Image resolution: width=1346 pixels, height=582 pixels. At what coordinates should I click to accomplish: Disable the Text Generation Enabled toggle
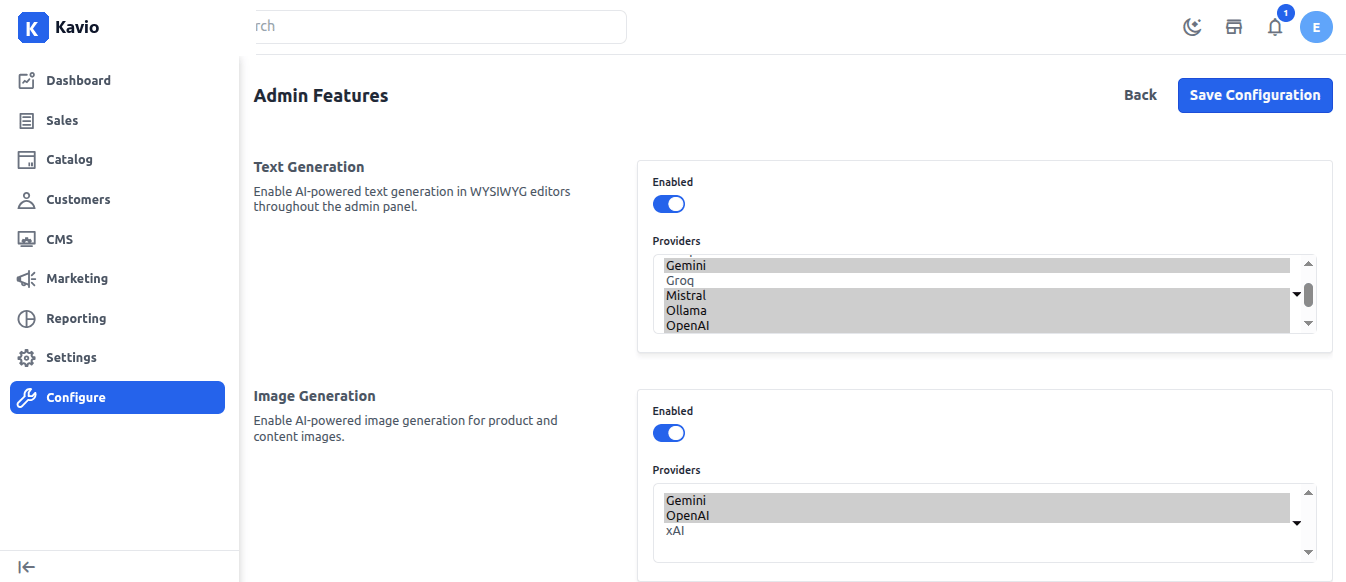[669, 204]
